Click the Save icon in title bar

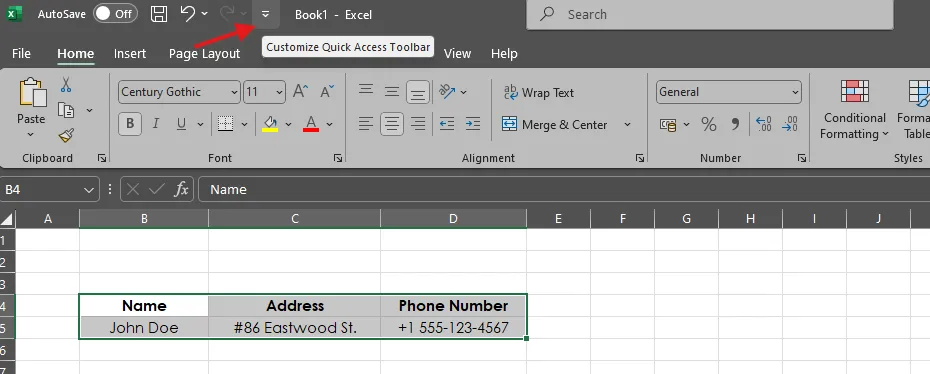click(x=159, y=14)
